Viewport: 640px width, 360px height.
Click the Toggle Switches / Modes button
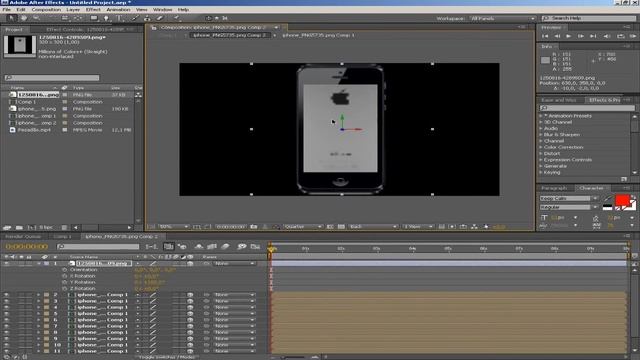(167, 357)
